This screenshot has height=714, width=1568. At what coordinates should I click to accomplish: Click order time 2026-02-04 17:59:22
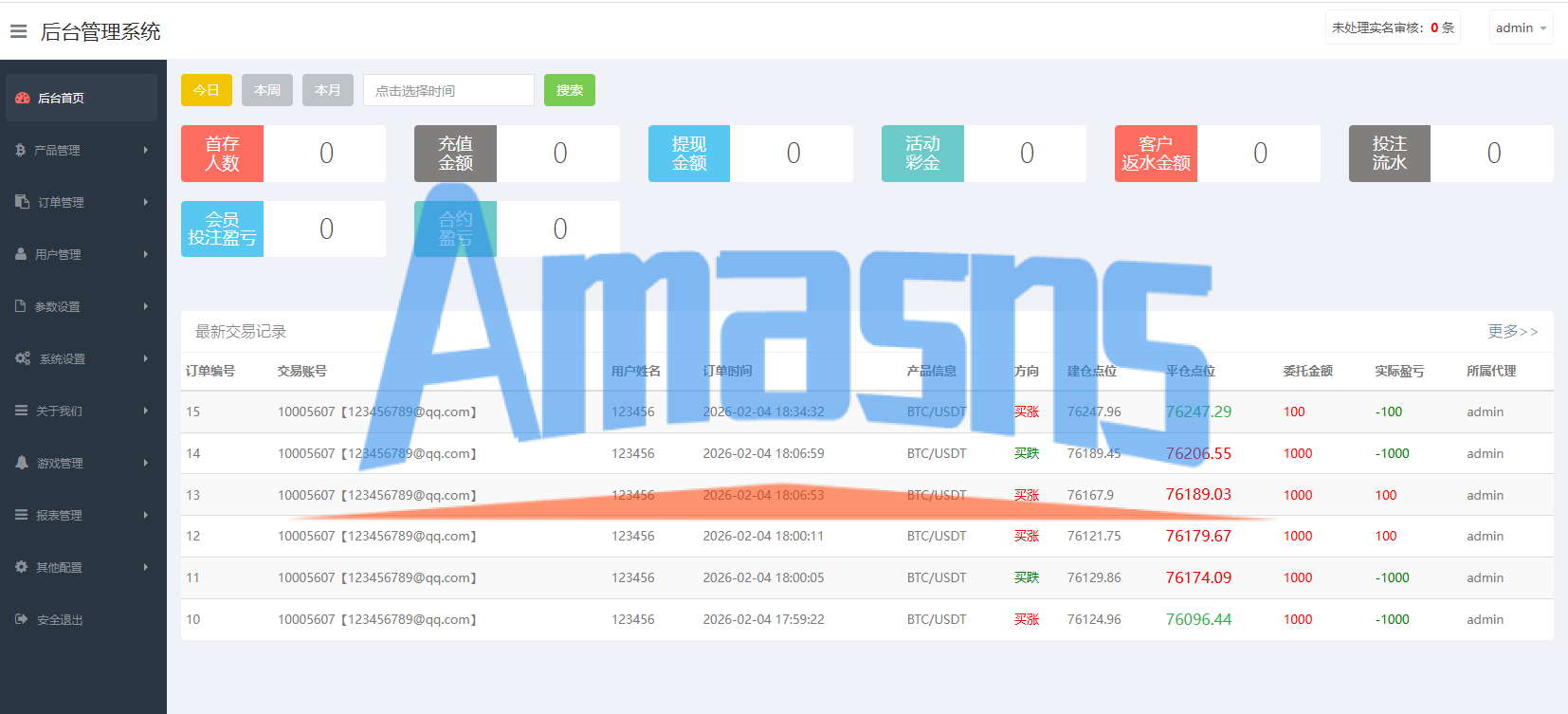click(x=763, y=619)
